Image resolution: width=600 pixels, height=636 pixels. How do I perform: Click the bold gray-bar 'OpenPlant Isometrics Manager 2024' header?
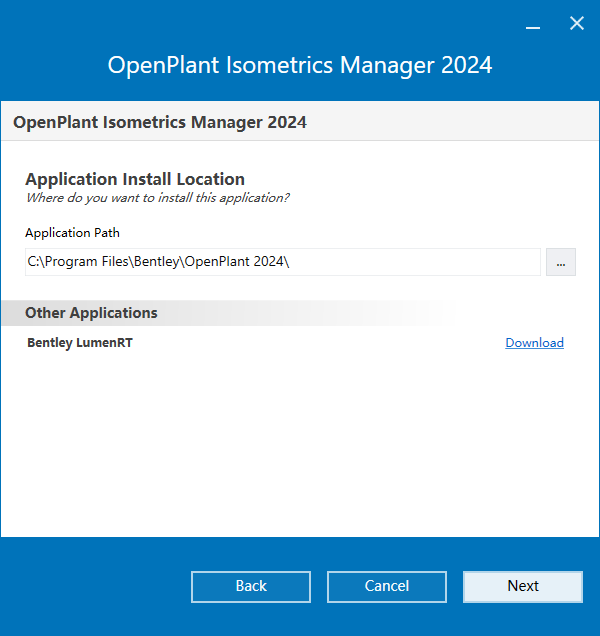click(160, 122)
